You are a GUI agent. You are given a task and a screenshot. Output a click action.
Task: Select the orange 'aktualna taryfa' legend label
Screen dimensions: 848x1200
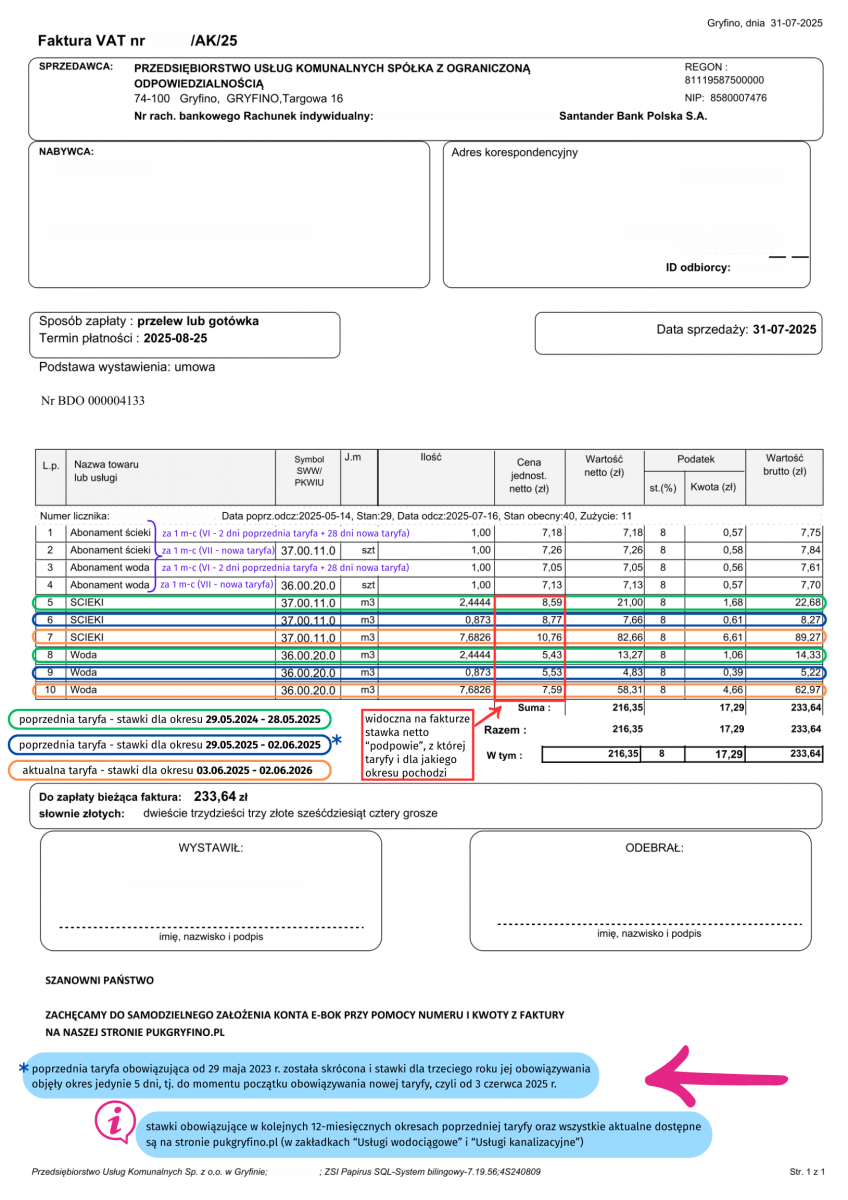pyautogui.click(x=170, y=771)
